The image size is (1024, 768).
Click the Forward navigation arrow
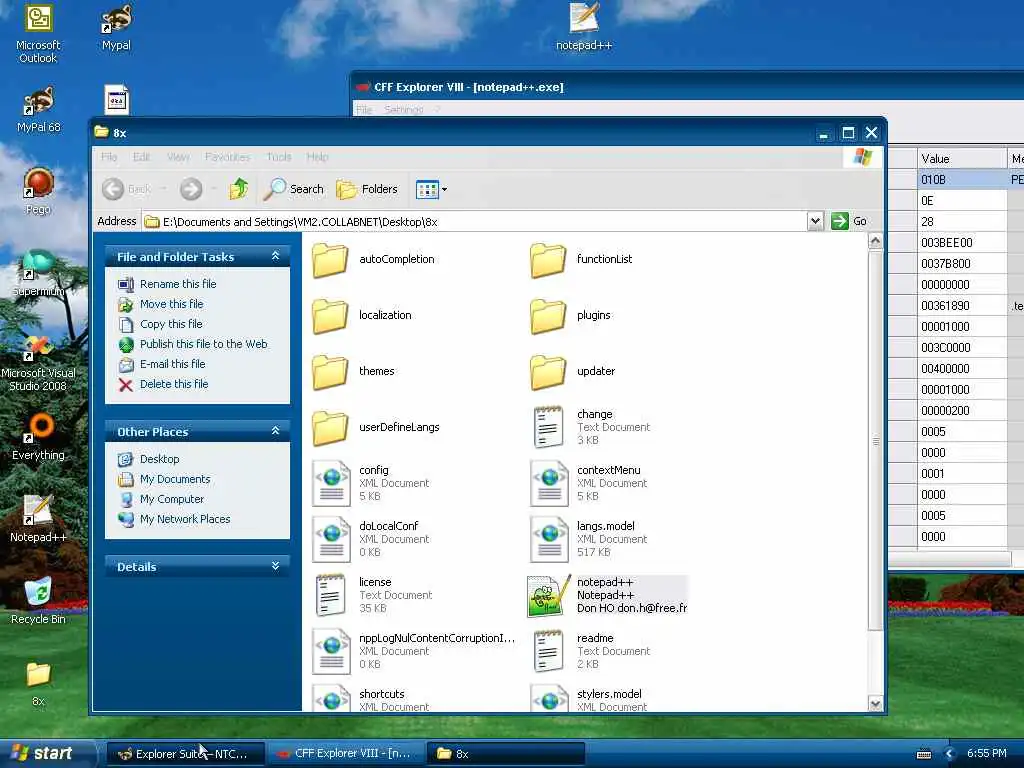(191, 189)
